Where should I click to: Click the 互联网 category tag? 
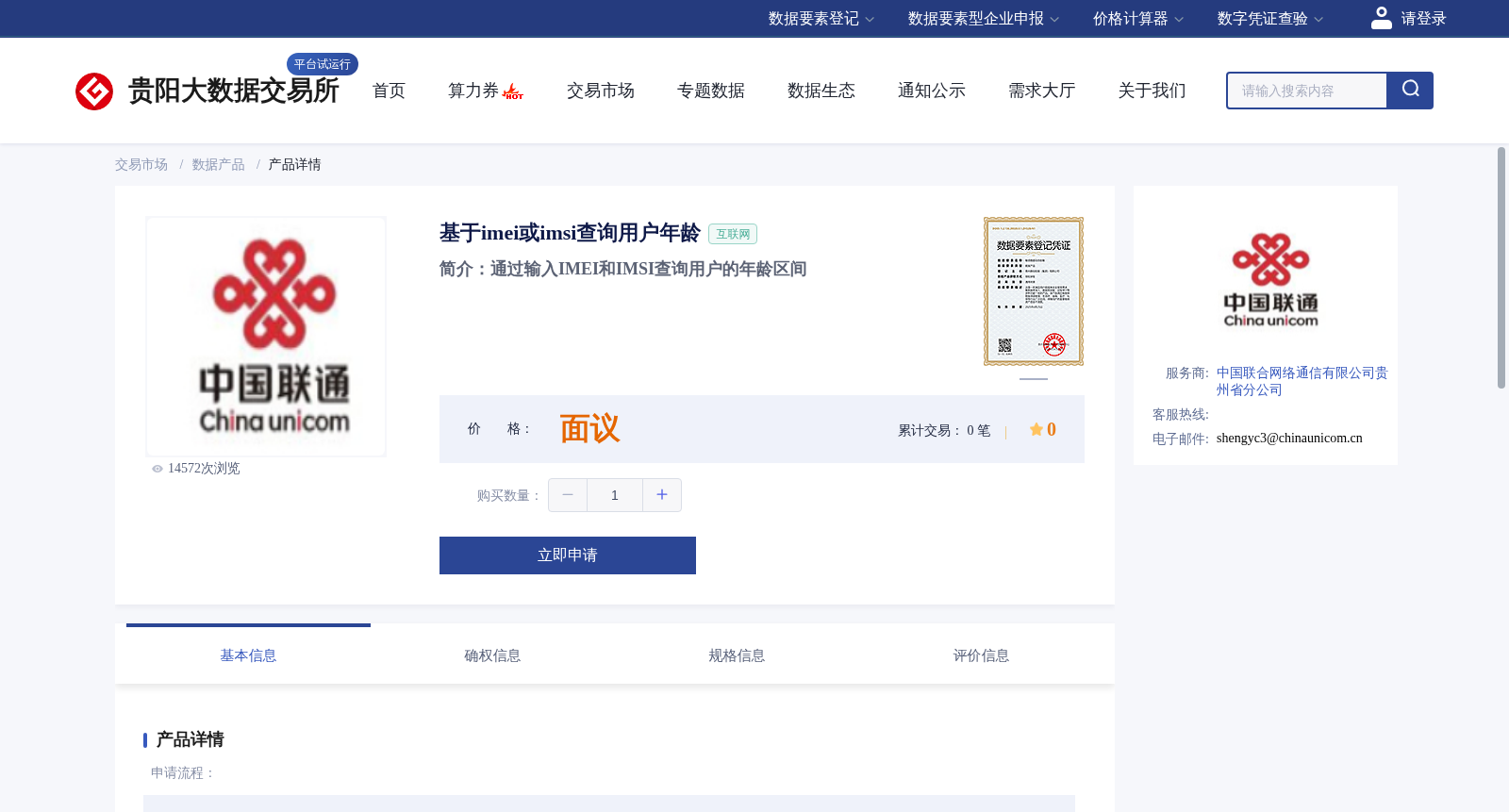(733, 234)
